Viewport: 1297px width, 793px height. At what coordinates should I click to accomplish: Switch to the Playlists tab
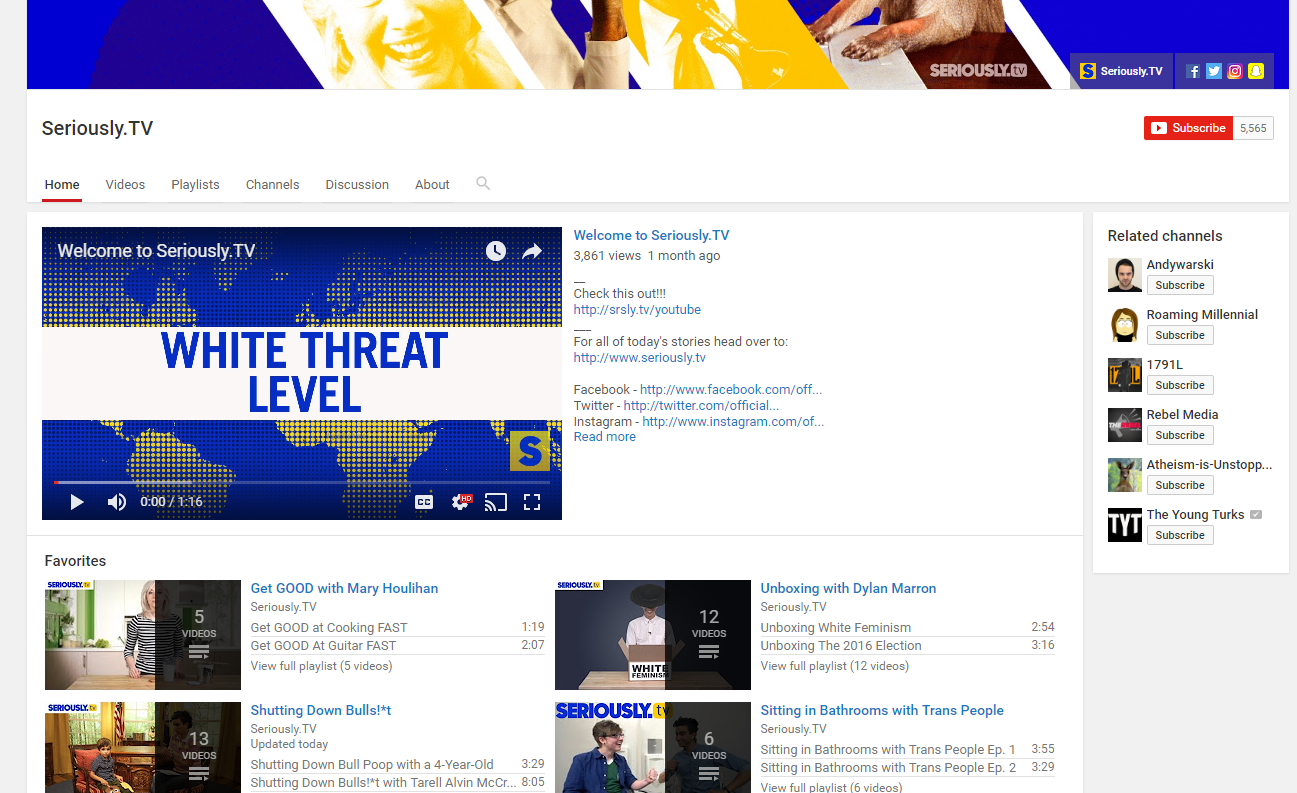click(195, 185)
